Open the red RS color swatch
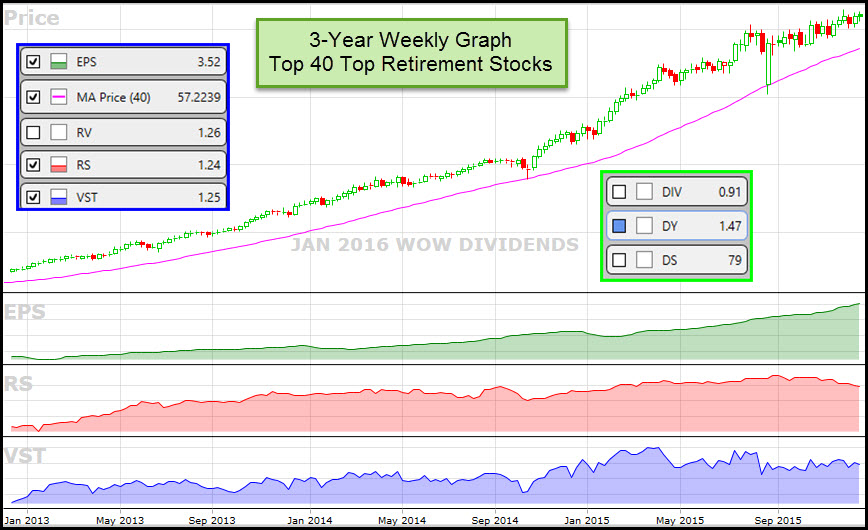 point(59,164)
